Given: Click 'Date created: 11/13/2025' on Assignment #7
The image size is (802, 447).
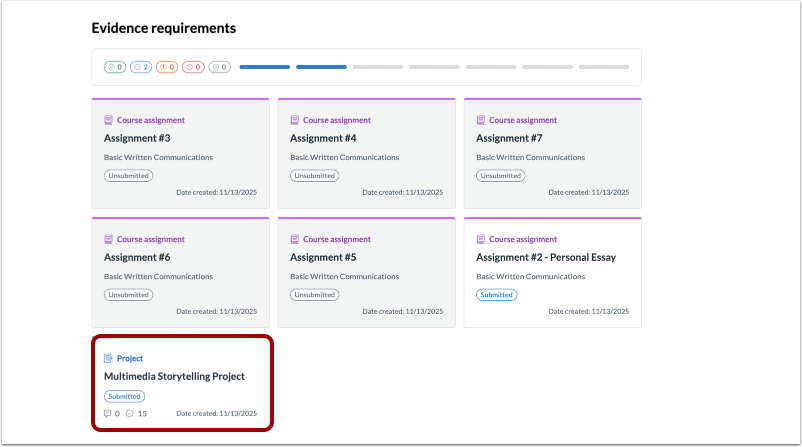Looking at the screenshot, I should [589, 192].
